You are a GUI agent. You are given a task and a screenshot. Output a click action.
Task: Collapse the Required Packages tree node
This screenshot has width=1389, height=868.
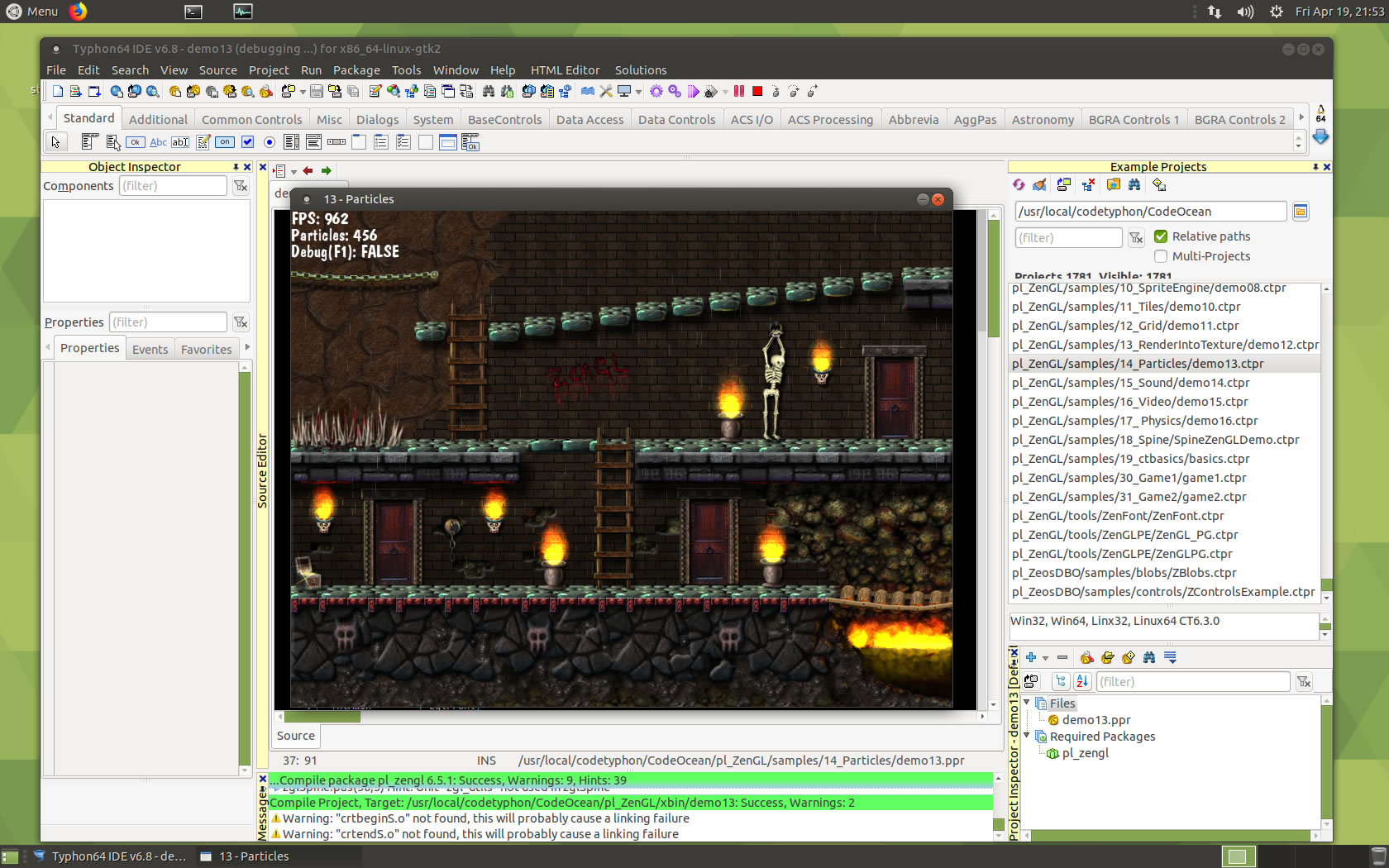(x=1028, y=736)
